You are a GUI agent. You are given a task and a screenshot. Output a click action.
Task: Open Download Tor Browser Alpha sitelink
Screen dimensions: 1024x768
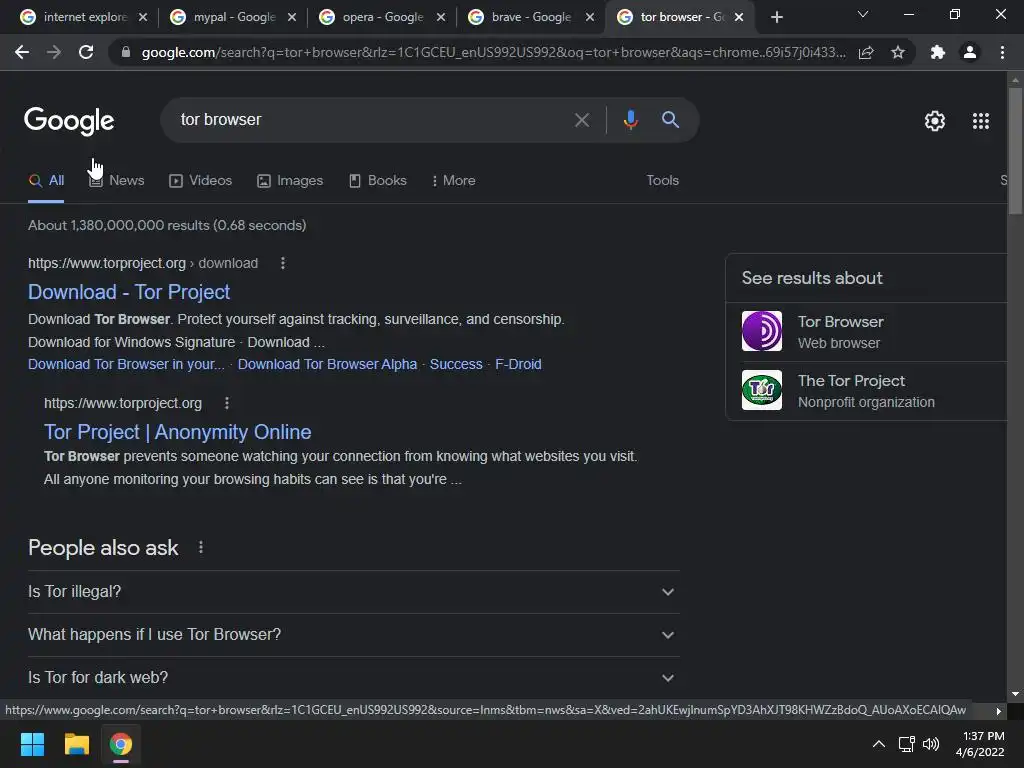click(x=327, y=364)
